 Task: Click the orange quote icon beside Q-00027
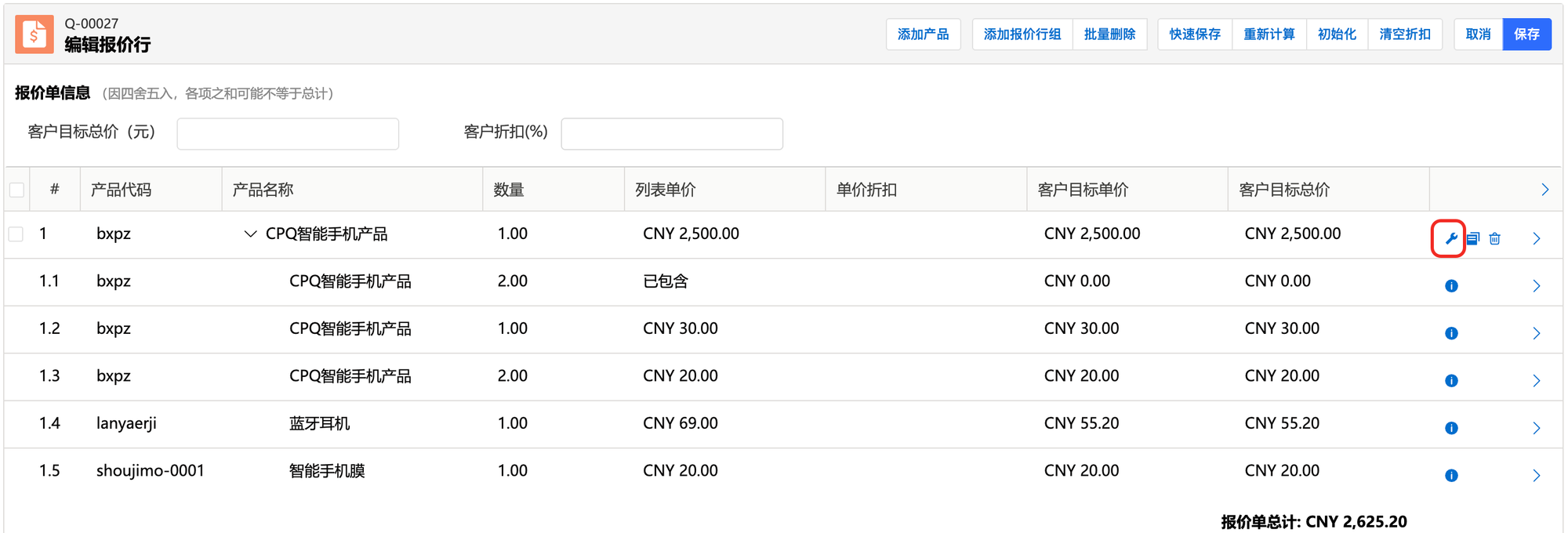tap(34, 34)
